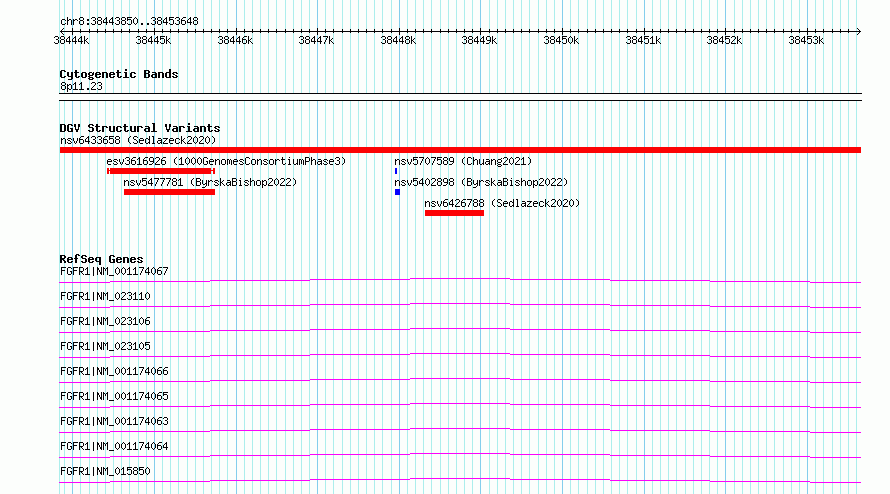Click the 38452k ruler position

point(724,40)
